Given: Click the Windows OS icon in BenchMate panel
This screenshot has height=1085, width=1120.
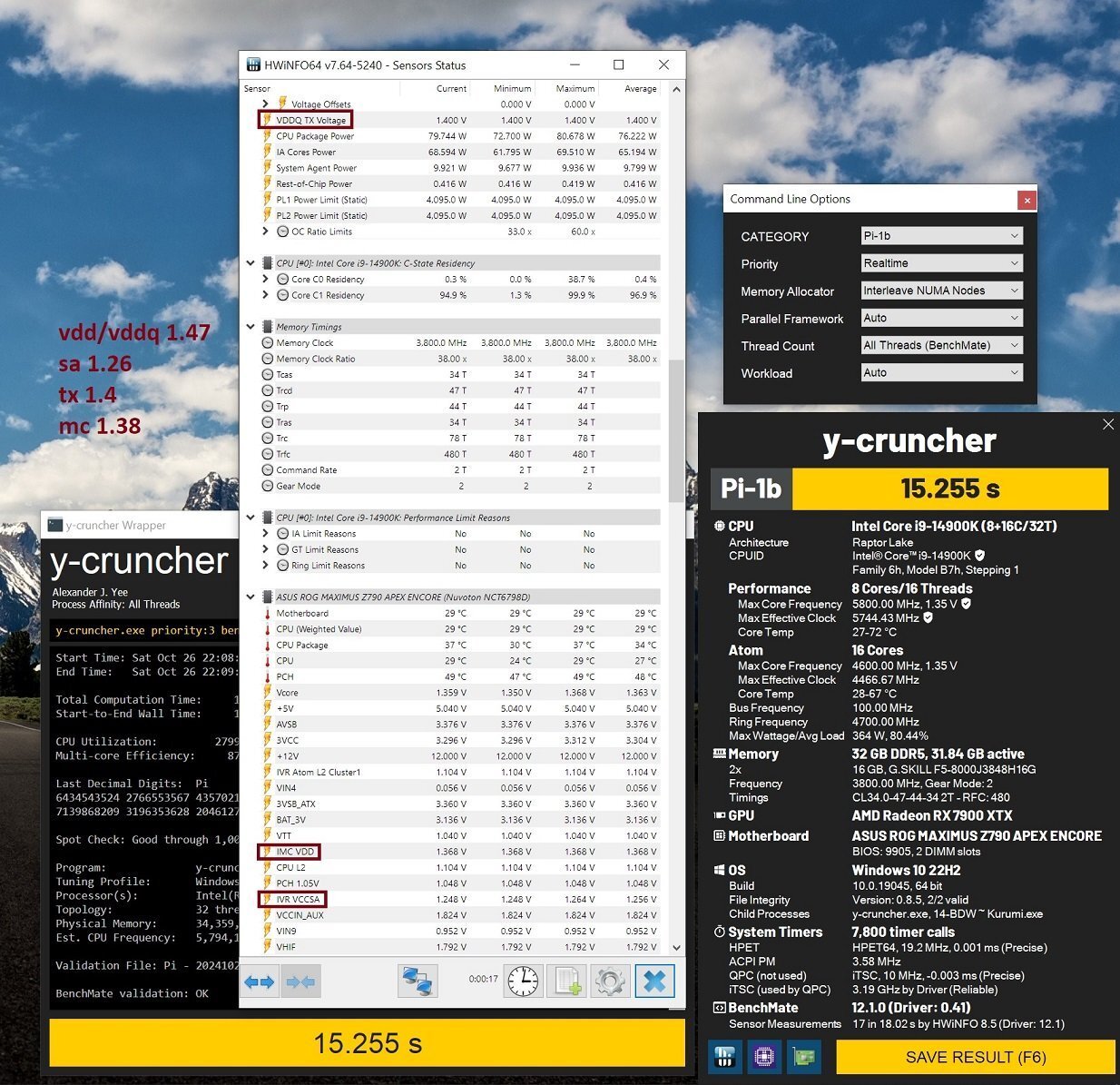Looking at the screenshot, I should click(720, 870).
